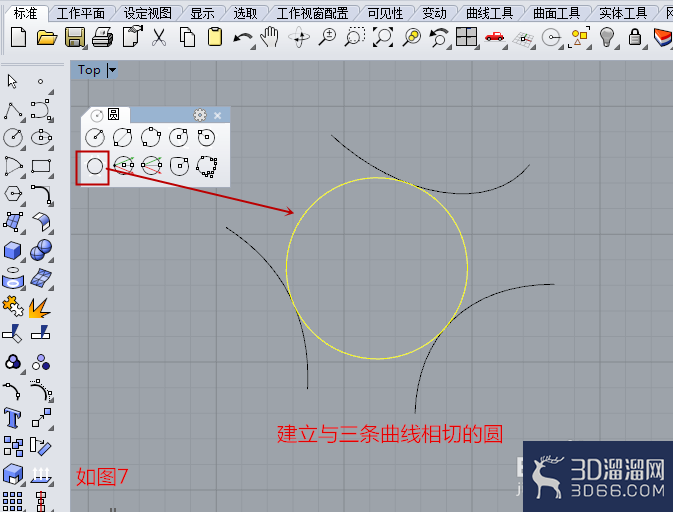Pick the Select arrow tool in sidebar

[12, 81]
